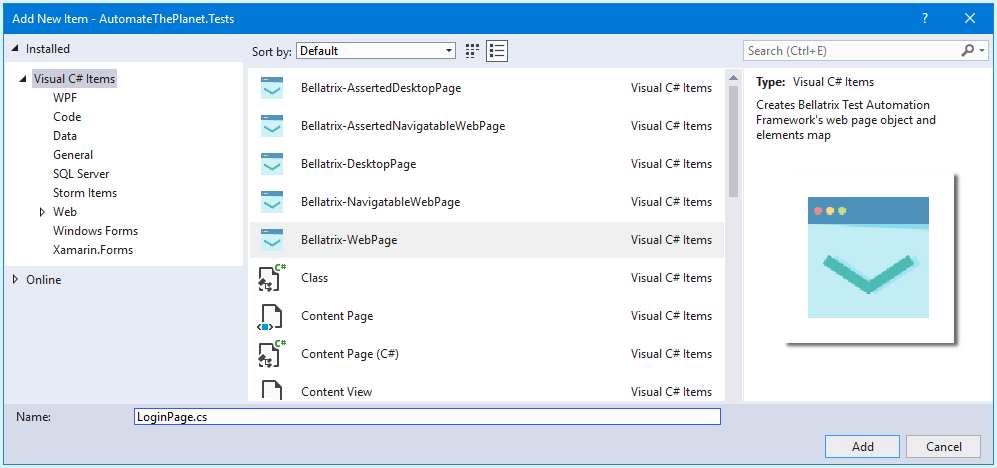Select the Code category
Image resolution: width=997 pixels, height=468 pixels.
point(67,117)
